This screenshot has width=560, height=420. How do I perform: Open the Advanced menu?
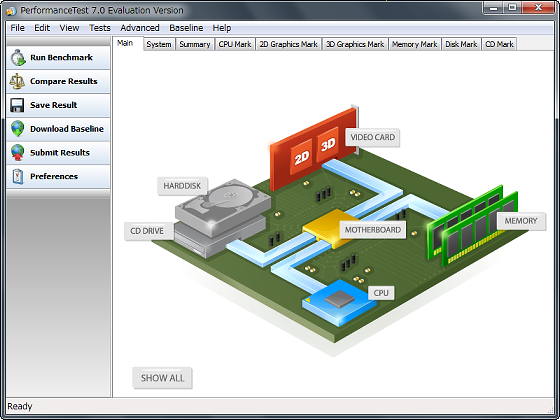[140, 28]
